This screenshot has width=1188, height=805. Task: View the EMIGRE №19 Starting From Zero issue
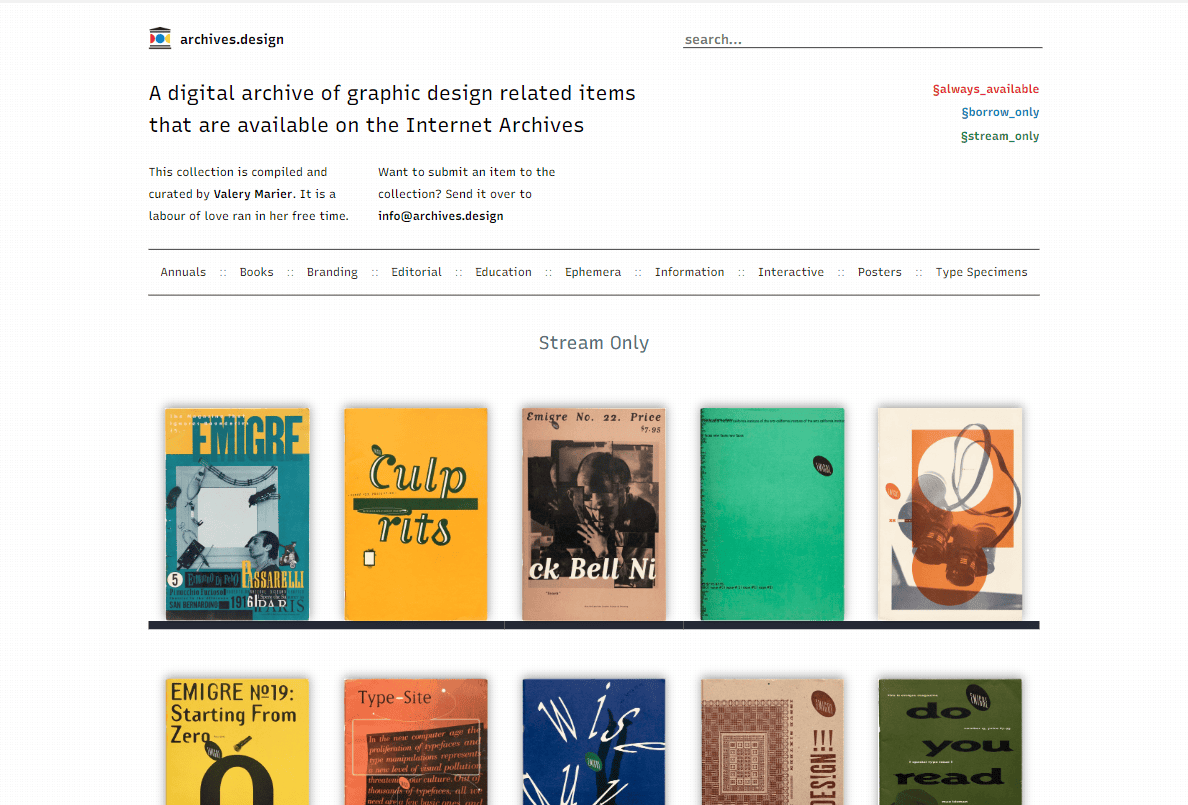point(237,742)
